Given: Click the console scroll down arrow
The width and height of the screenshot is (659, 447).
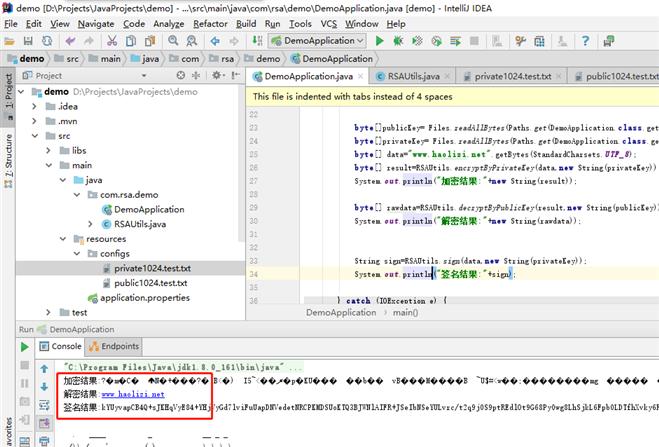Looking at the screenshot, I should click(x=44, y=387).
